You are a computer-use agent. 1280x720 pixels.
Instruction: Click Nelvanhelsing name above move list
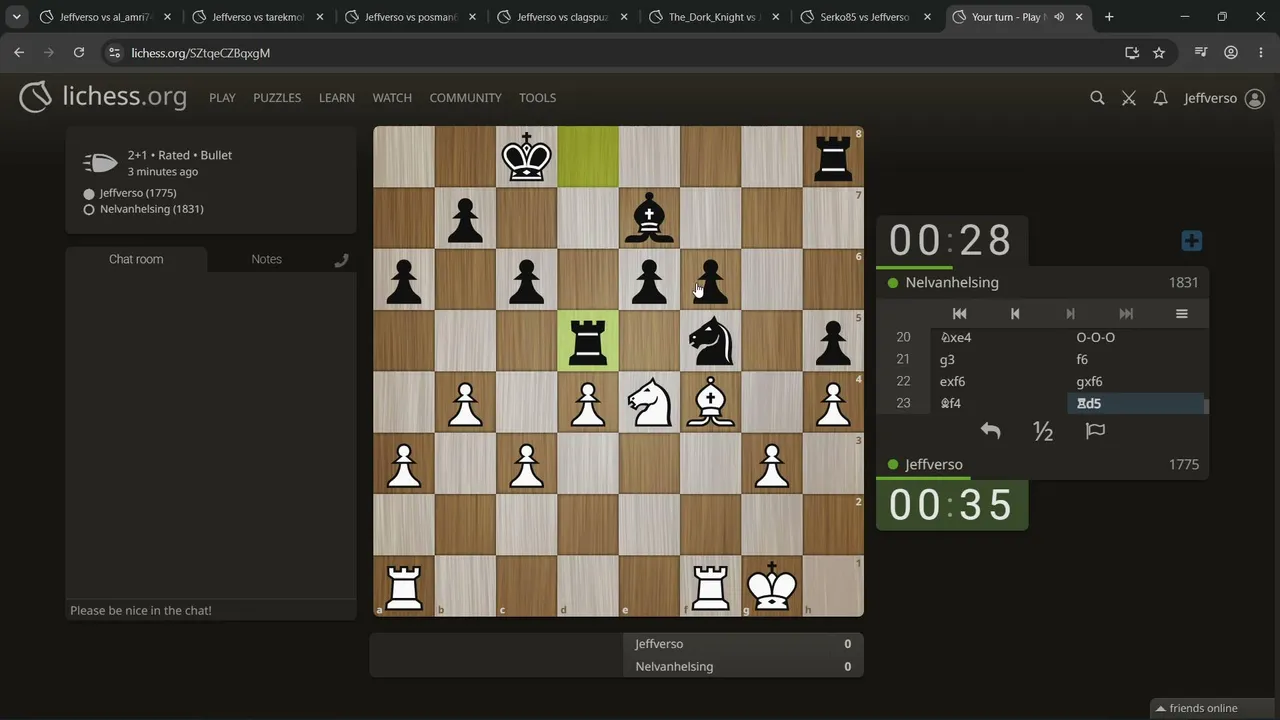pyautogui.click(x=952, y=283)
